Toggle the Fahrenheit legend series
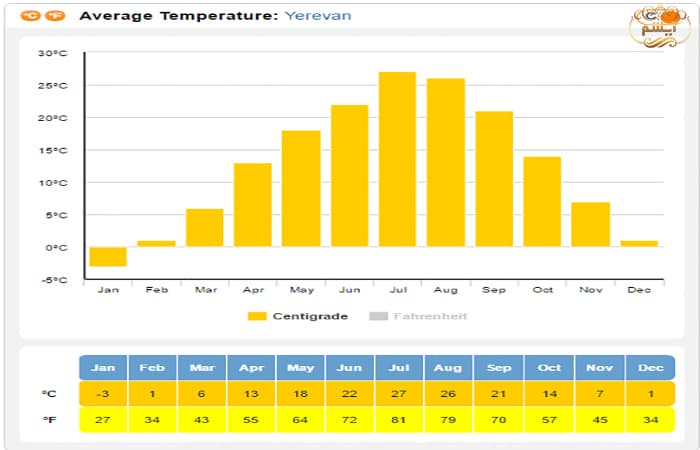This screenshot has height=450, width=700. click(x=430, y=316)
